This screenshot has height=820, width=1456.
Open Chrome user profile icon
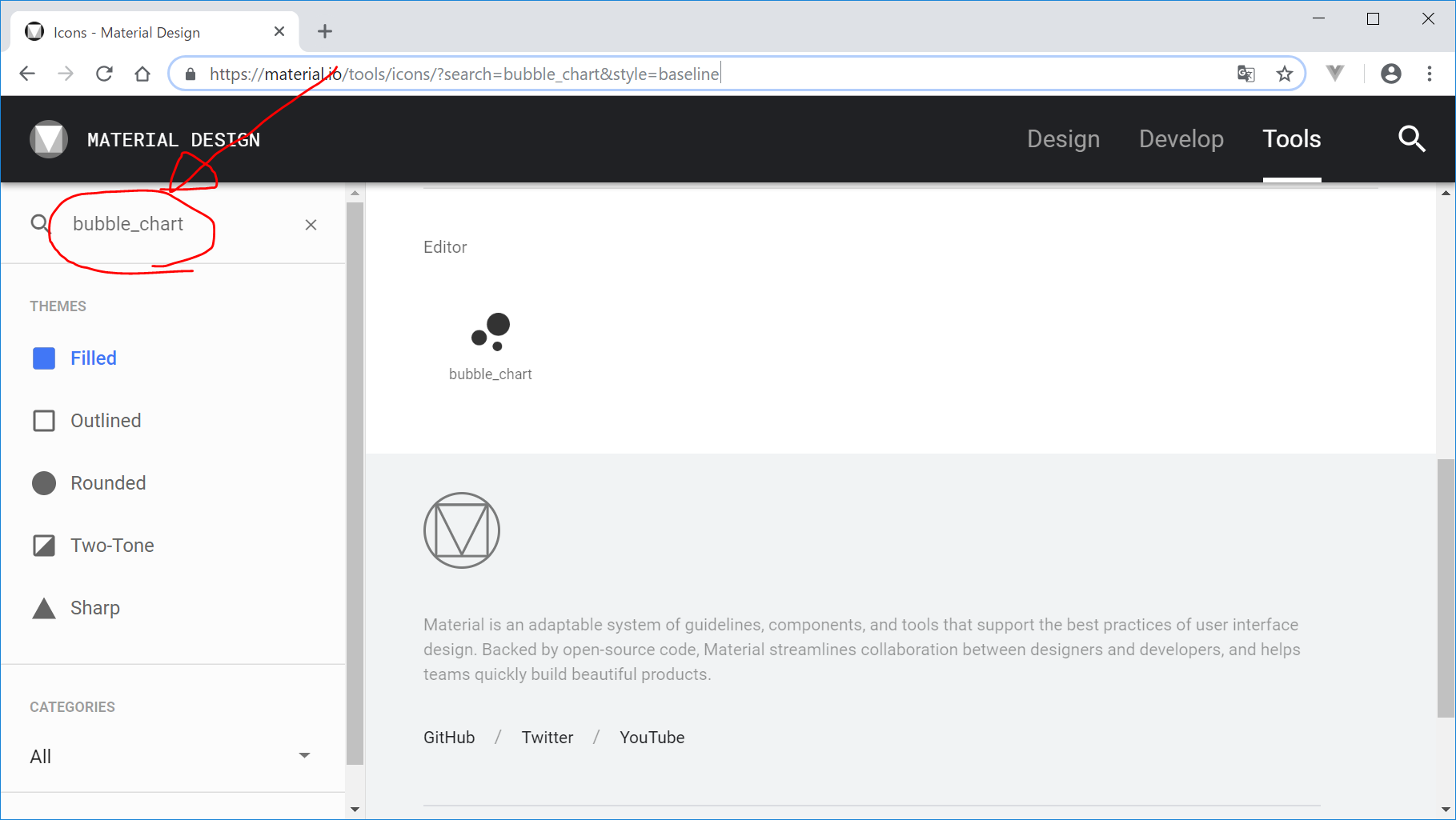coord(1391,74)
